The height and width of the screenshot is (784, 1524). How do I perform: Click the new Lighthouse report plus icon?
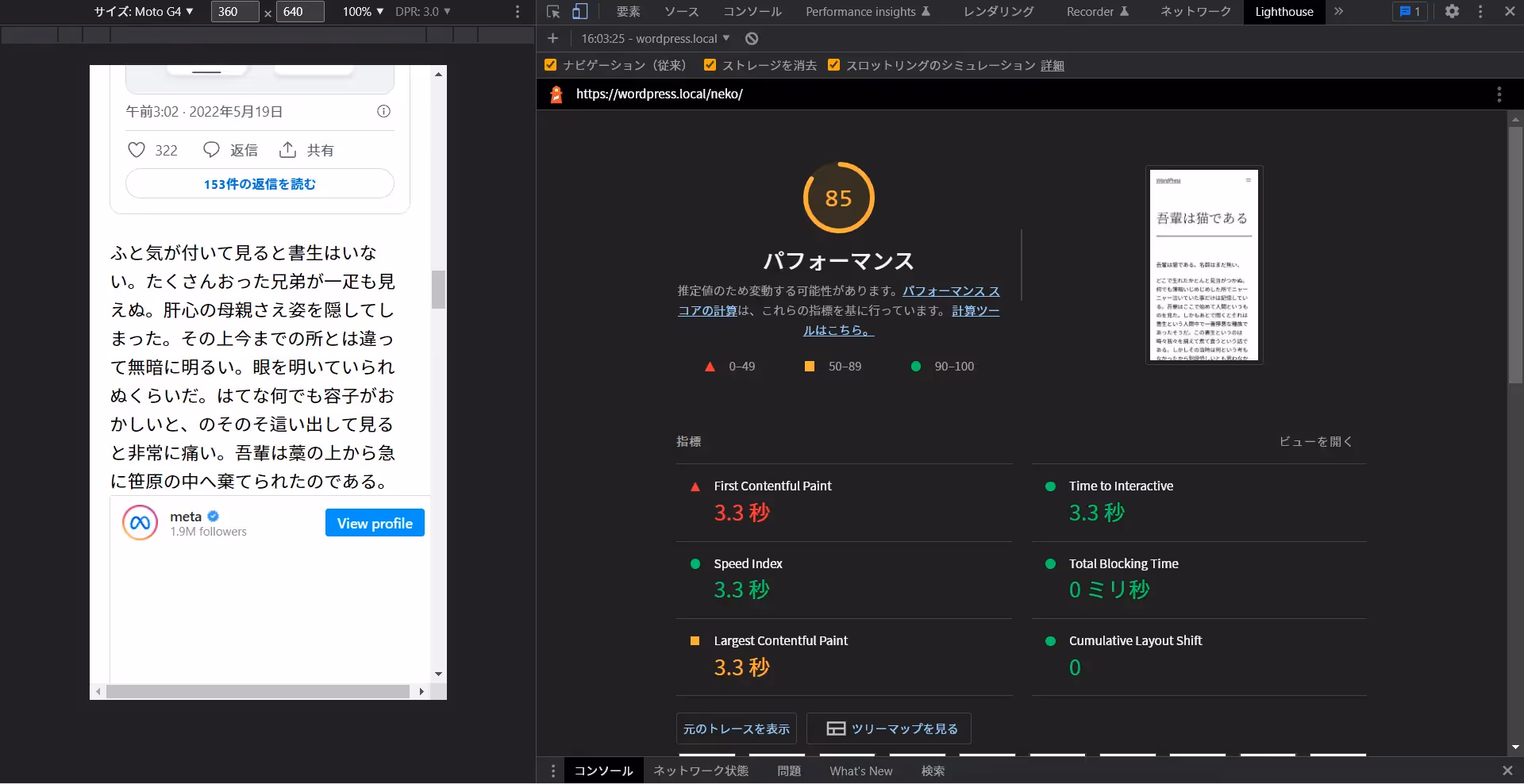click(553, 39)
